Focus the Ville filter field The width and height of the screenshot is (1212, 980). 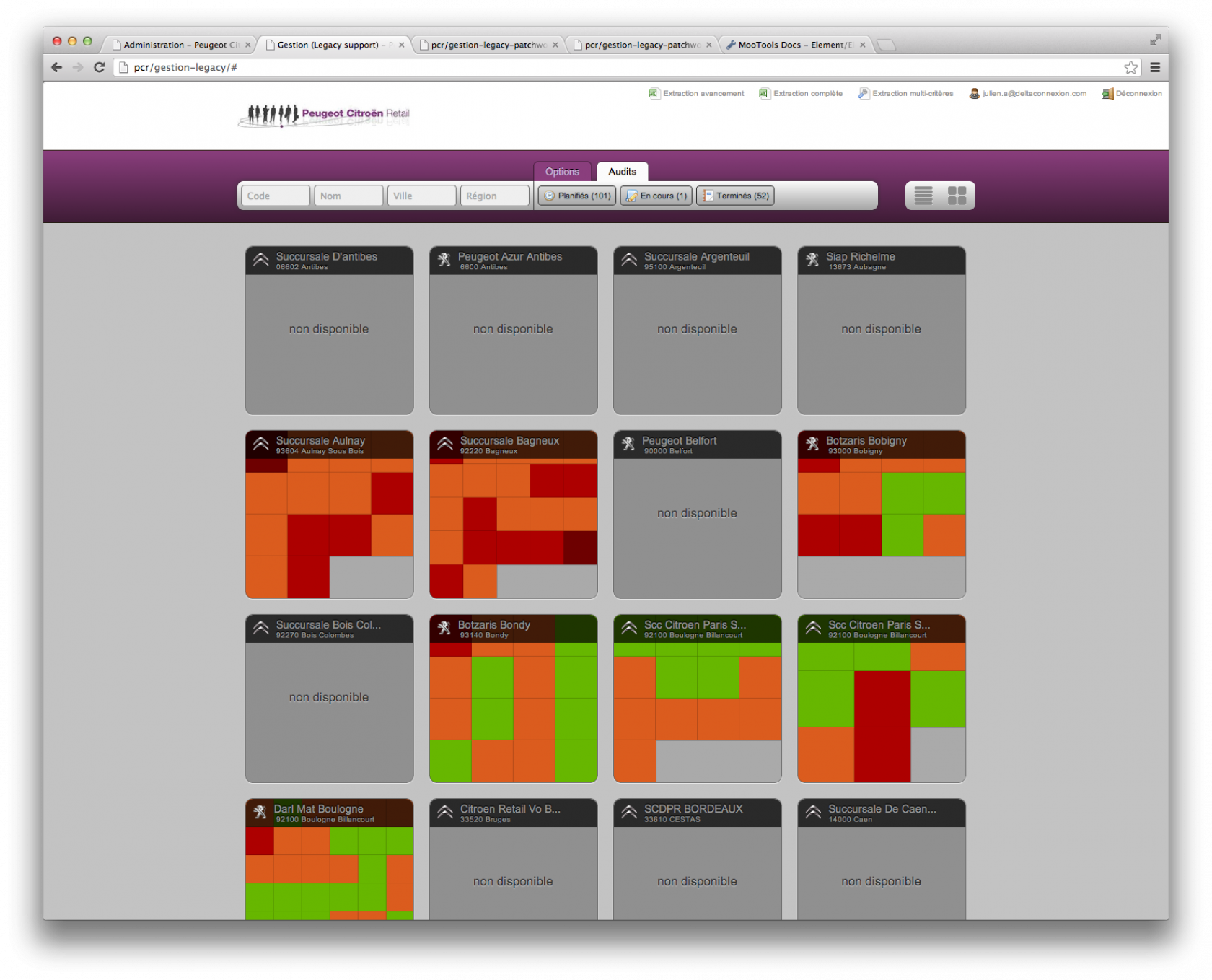421,196
